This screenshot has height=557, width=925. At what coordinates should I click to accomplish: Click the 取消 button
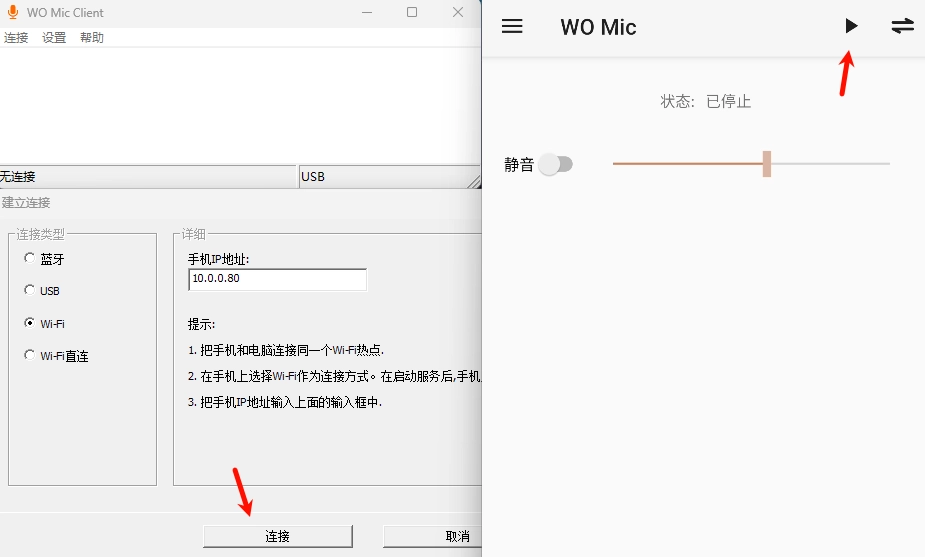(x=432, y=536)
